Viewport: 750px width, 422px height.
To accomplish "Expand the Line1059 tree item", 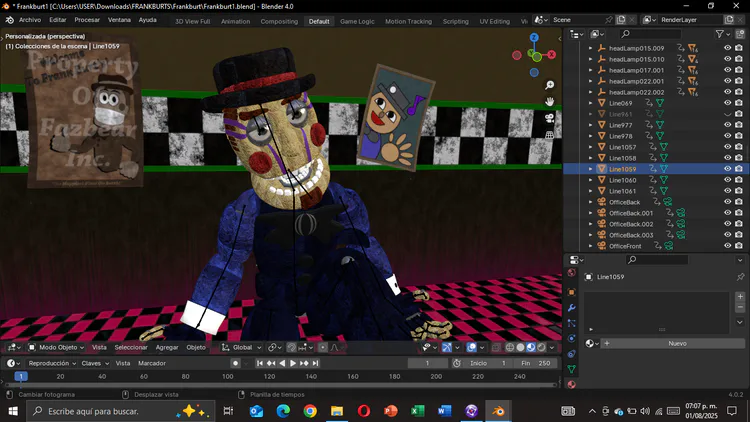I will click(590, 169).
